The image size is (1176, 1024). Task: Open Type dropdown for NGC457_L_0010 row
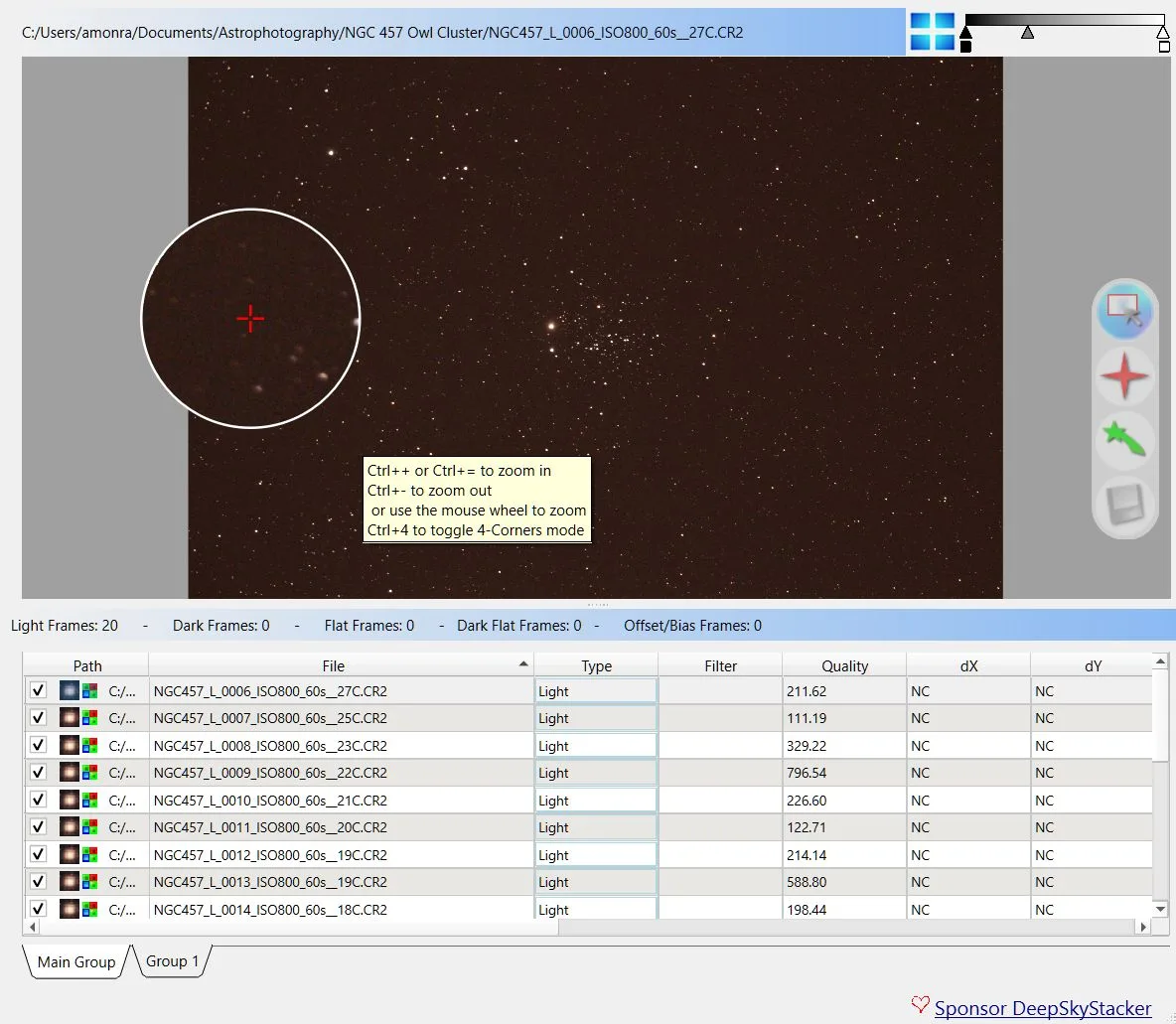(x=596, y=801)
